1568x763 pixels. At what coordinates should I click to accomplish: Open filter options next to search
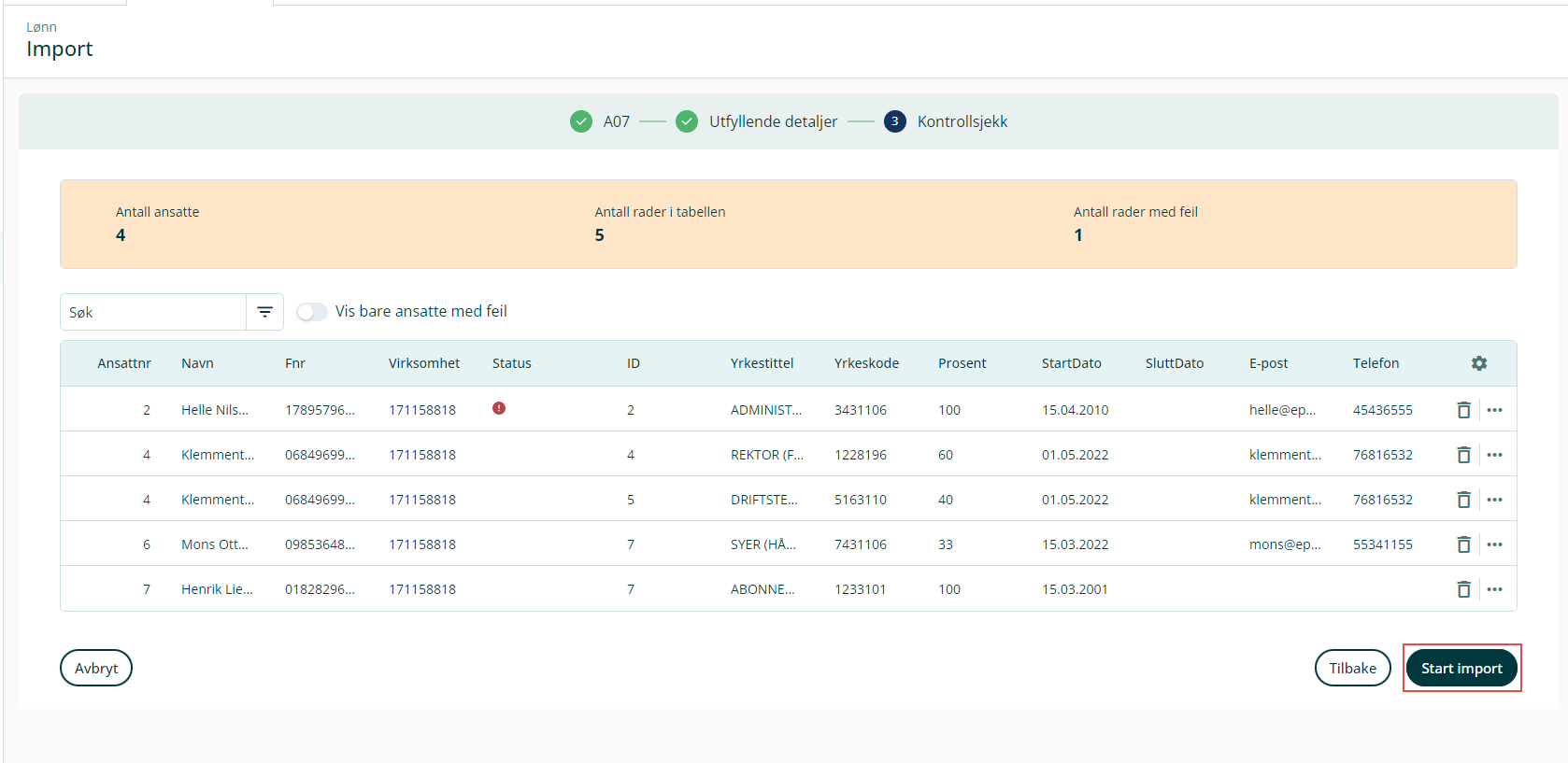tap(265, 312)
